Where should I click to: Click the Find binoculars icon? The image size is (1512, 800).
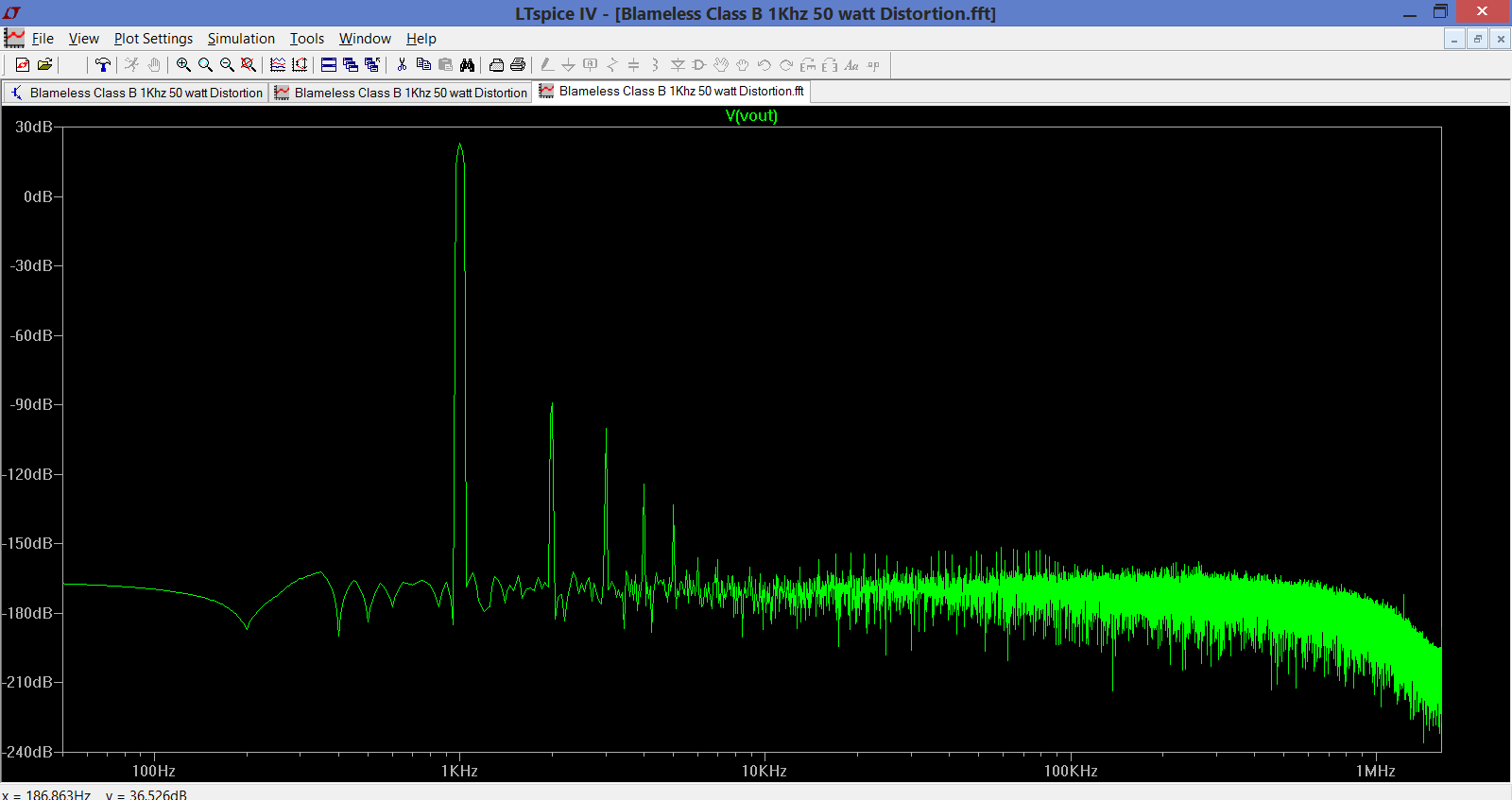tap(467, 65)
